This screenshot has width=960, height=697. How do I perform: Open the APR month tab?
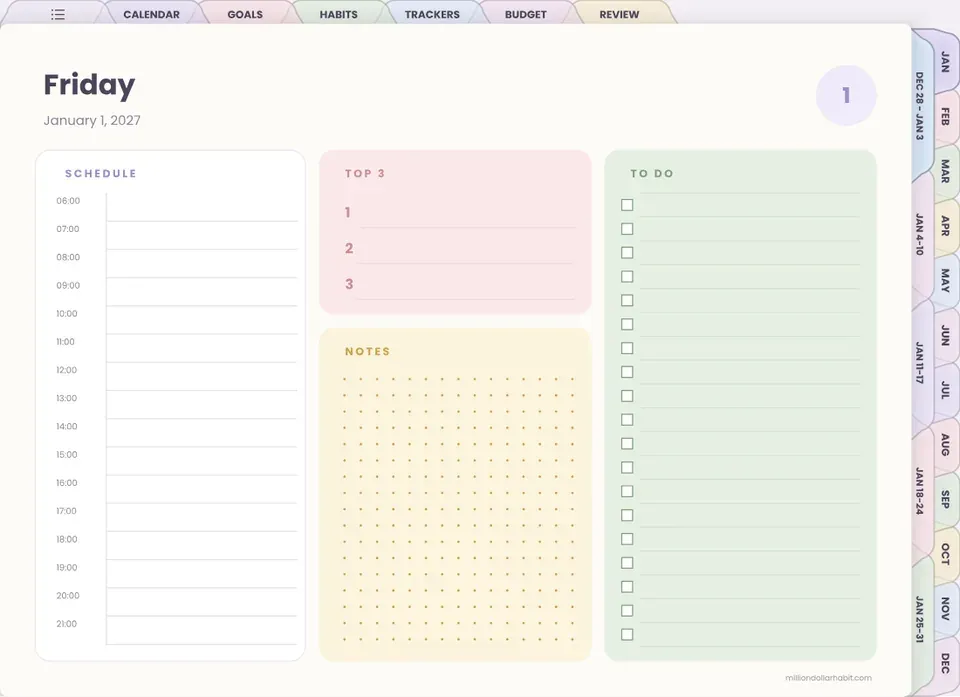(945, 226)
